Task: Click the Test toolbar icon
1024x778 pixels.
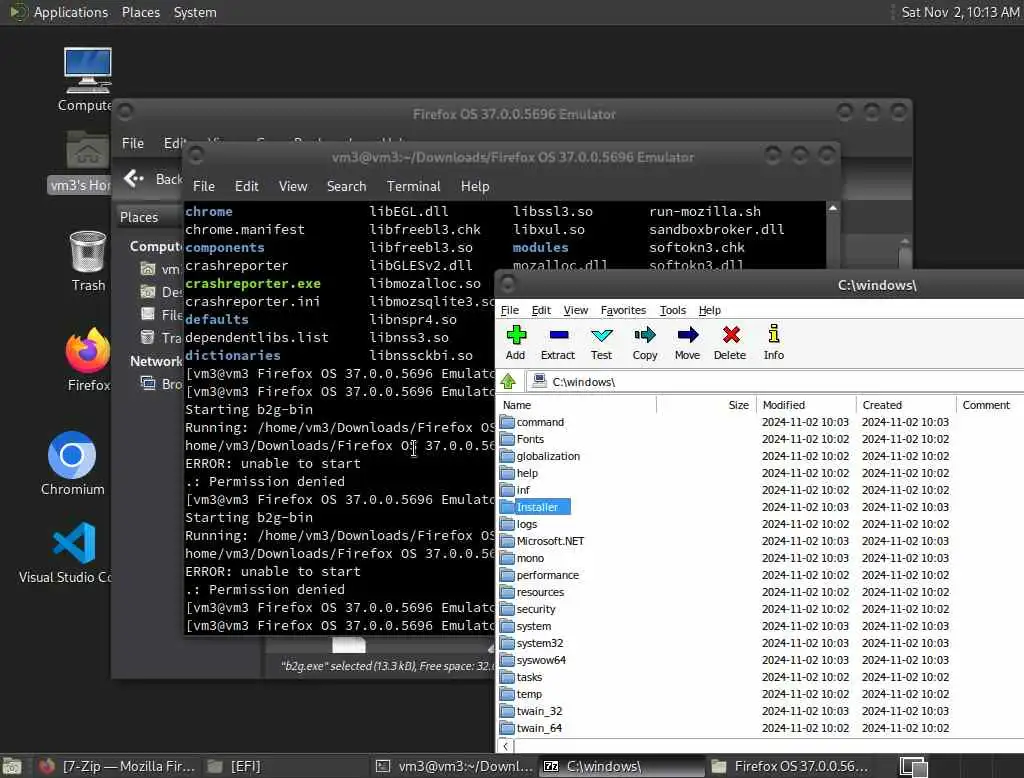Action: (601, 342)
